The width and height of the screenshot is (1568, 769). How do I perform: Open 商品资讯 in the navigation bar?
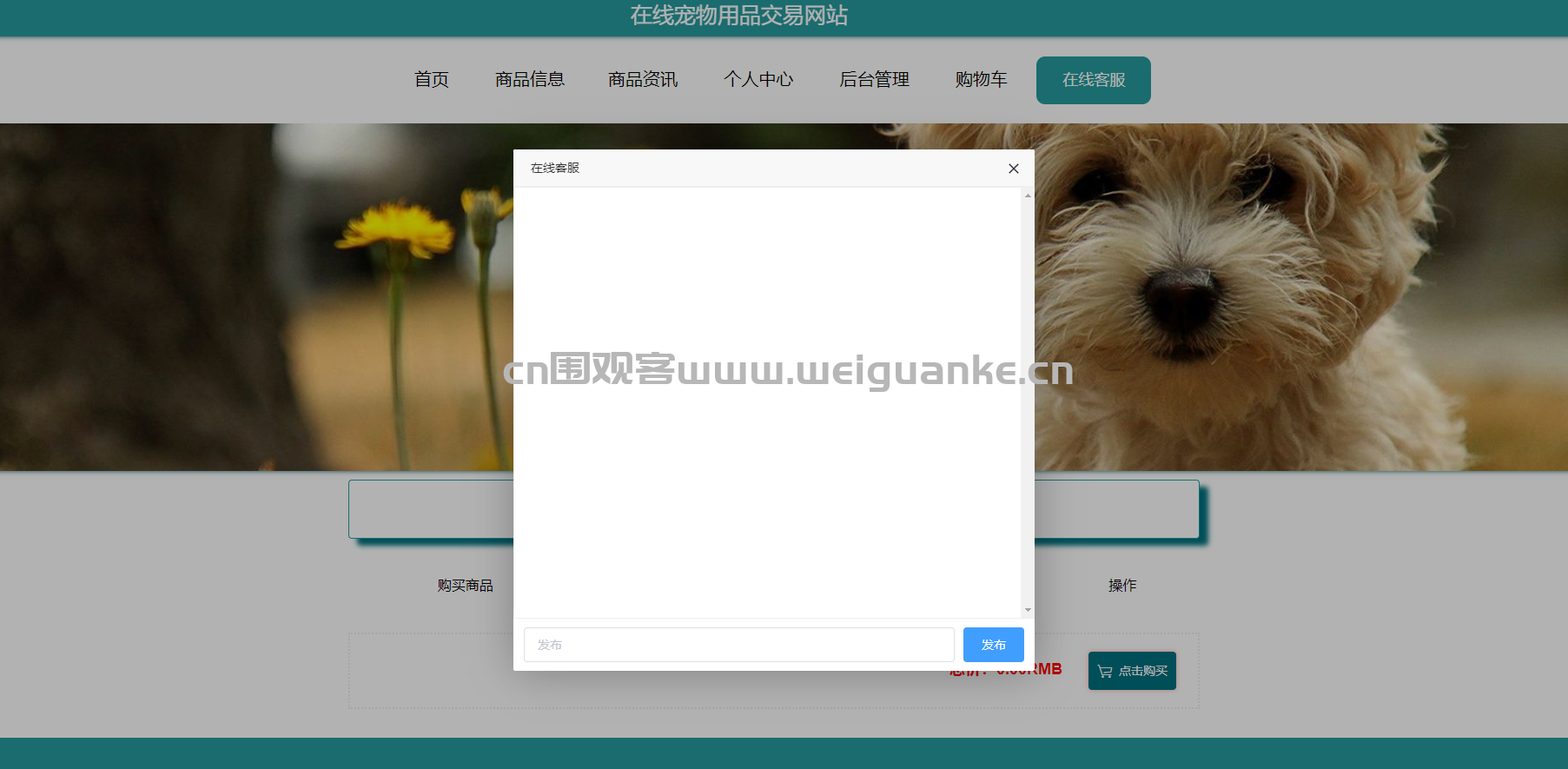[x=643, y=80]
